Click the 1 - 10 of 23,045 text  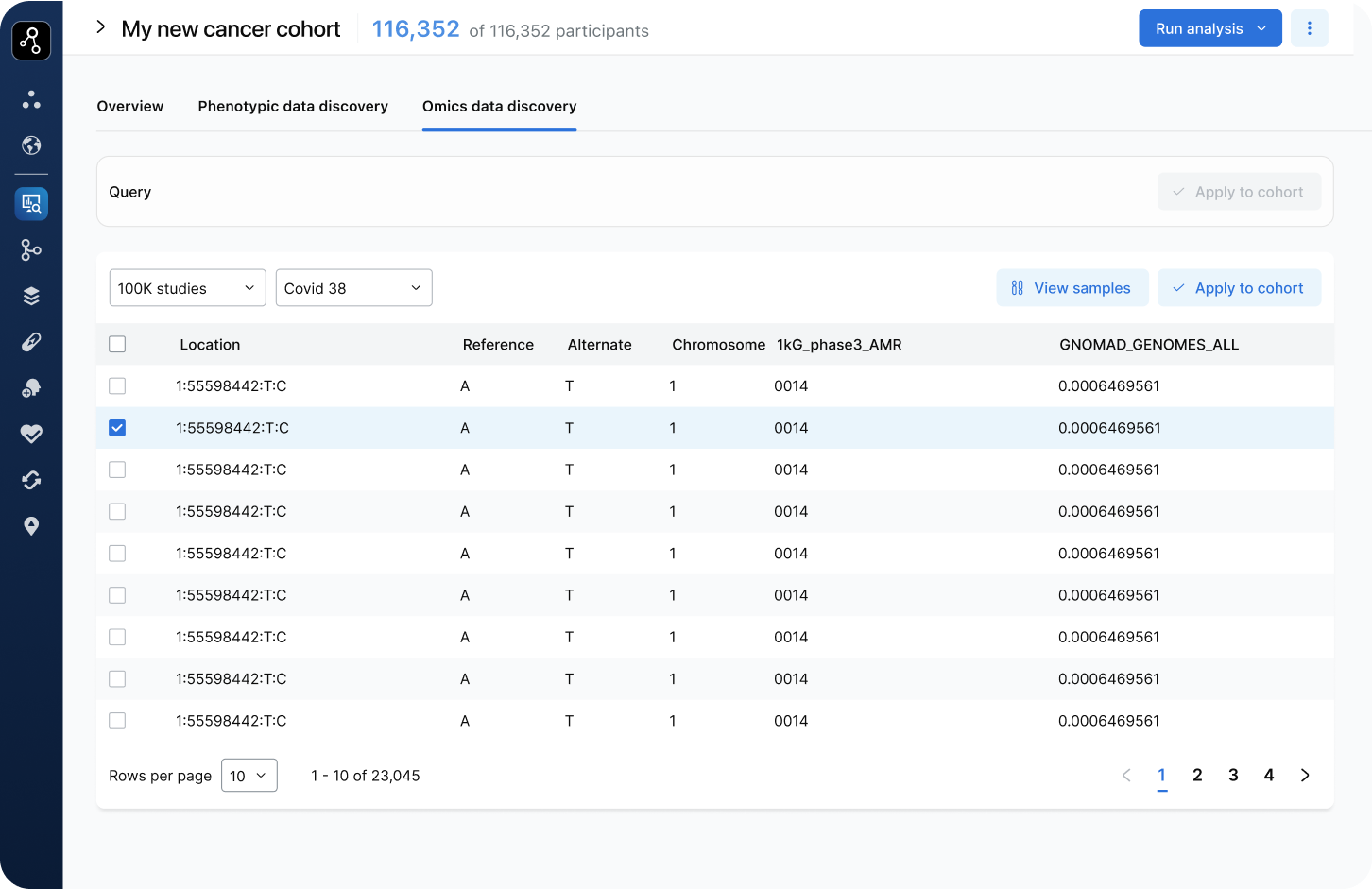click(366, 776)
